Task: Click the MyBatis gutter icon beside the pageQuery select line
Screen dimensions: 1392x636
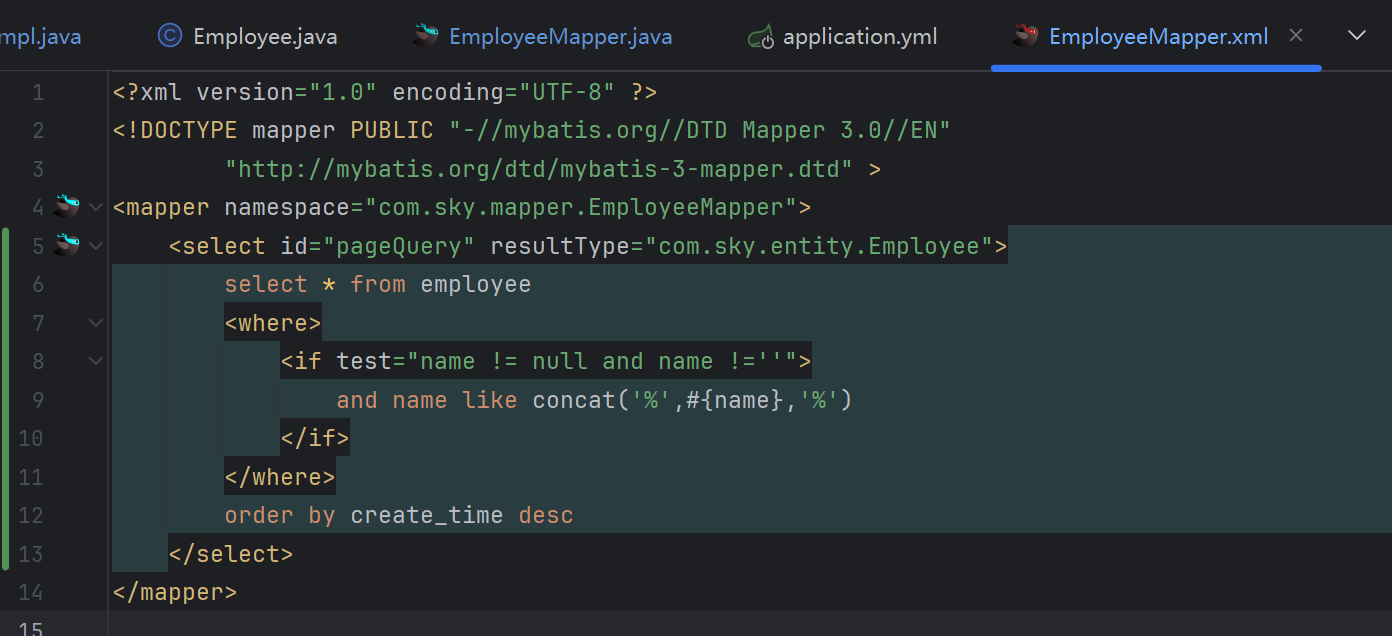Action: point(66,245)
